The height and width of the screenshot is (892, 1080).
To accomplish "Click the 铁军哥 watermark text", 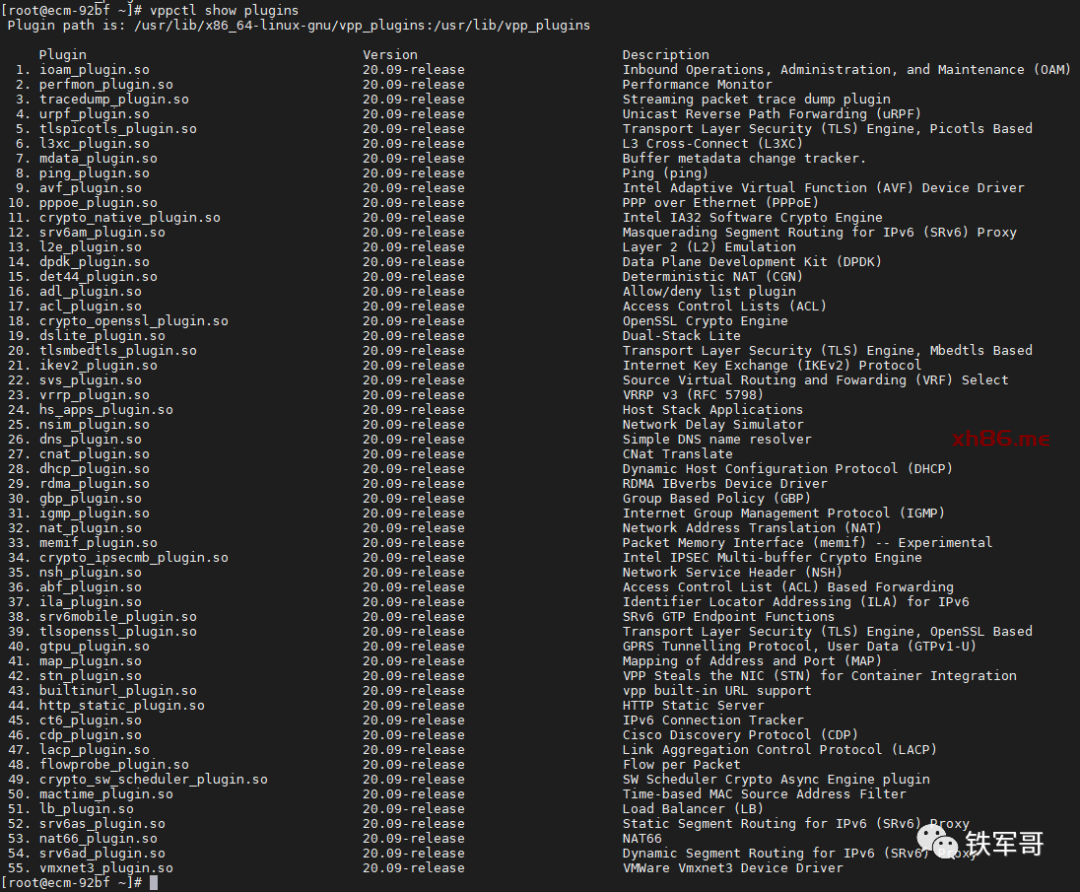I will 1005,843.
